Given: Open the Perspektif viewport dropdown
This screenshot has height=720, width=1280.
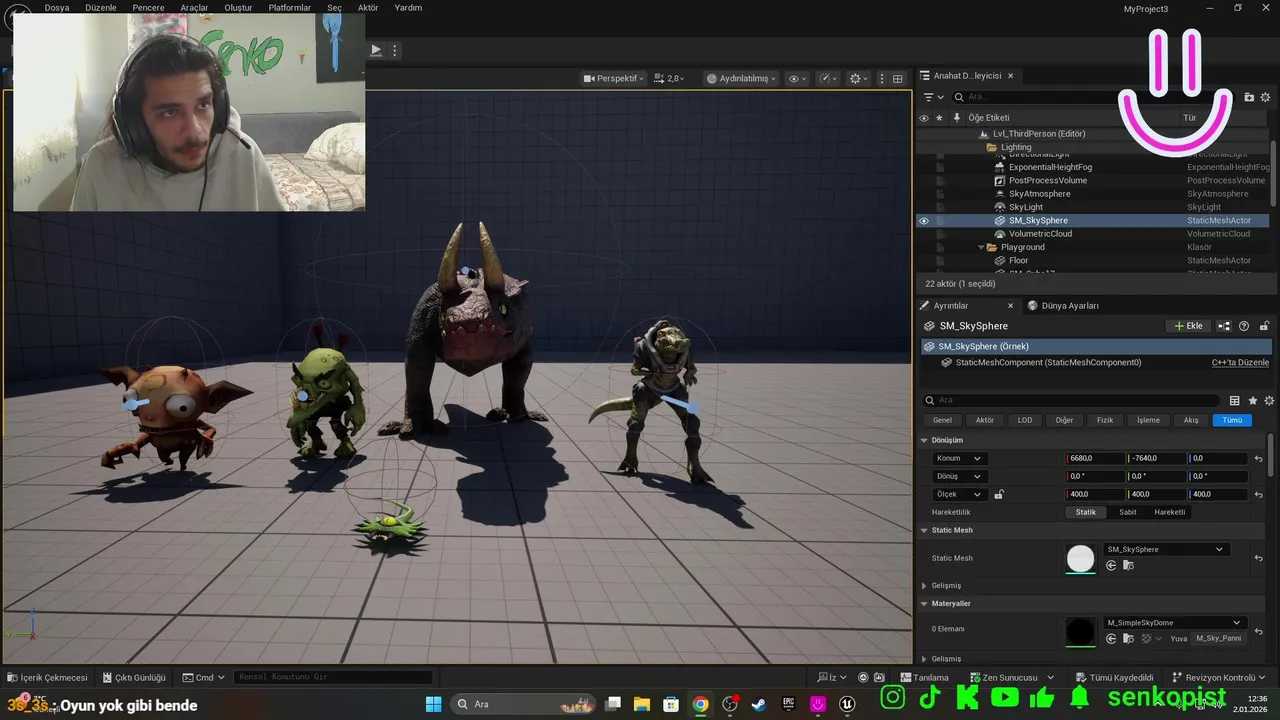Looking at the screenshot, I should [x=614, y=78].
